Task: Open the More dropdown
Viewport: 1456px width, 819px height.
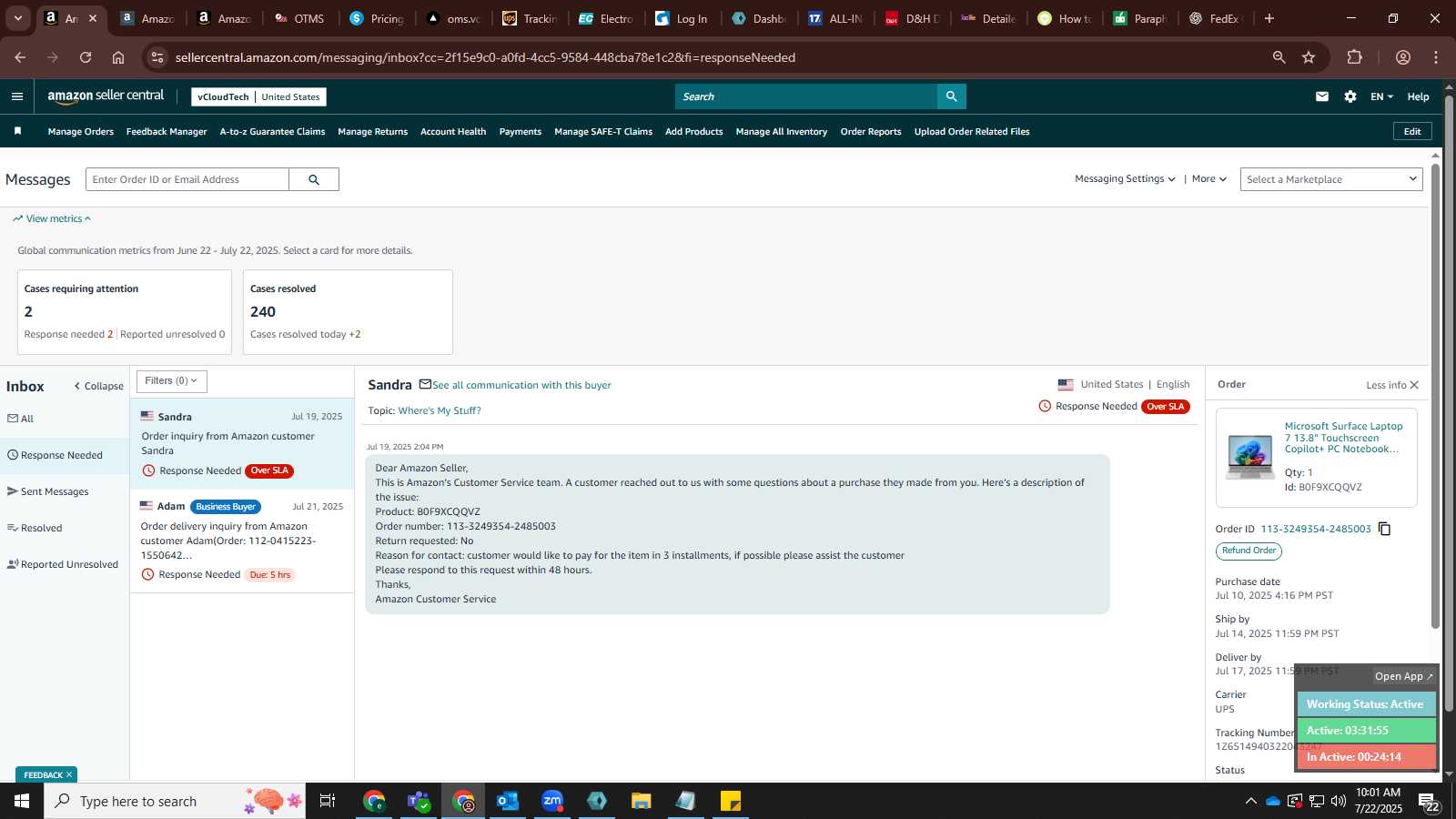Action: pyautogui.click(x=1209, y=179)
